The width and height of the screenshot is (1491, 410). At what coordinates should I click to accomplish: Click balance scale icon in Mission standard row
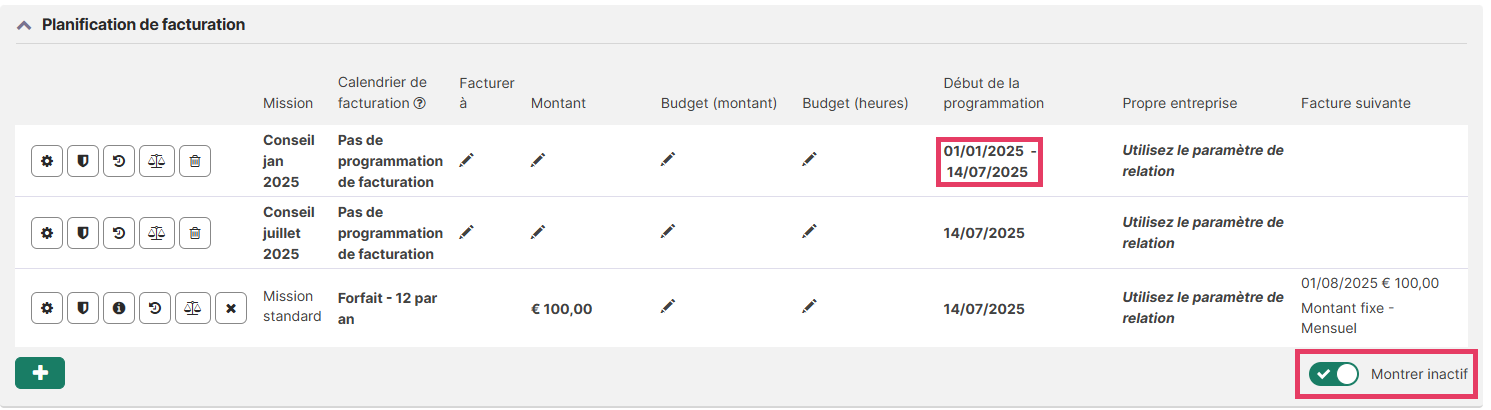(193, 309)
